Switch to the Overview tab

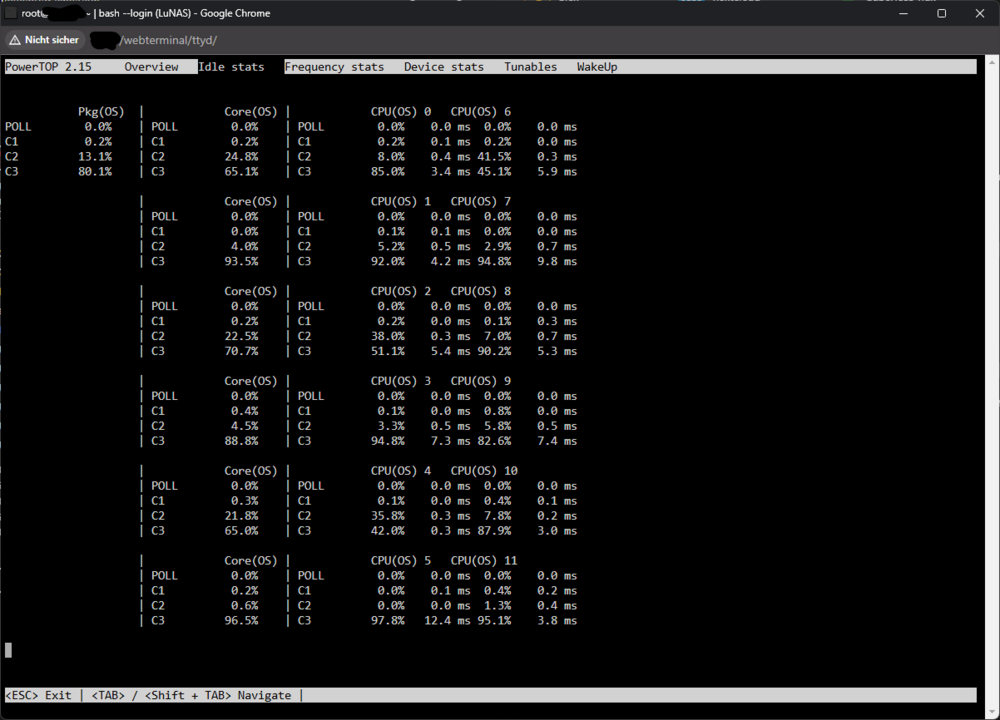point(151,67)
